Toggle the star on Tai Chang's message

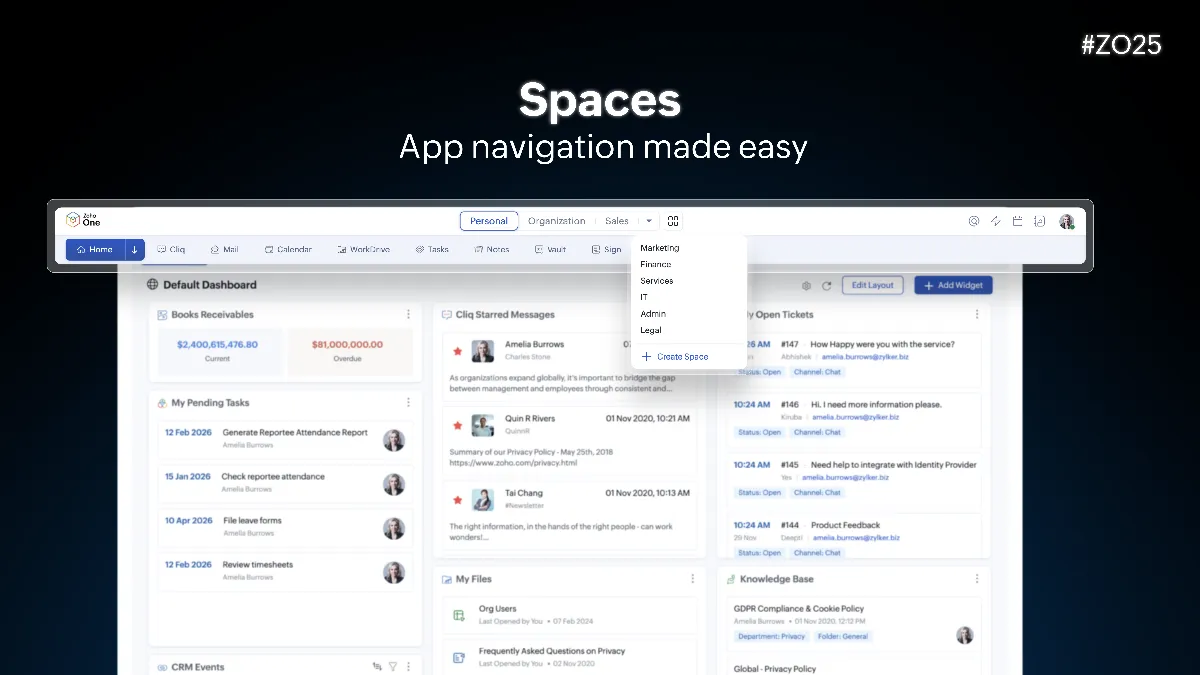(458, 499)
